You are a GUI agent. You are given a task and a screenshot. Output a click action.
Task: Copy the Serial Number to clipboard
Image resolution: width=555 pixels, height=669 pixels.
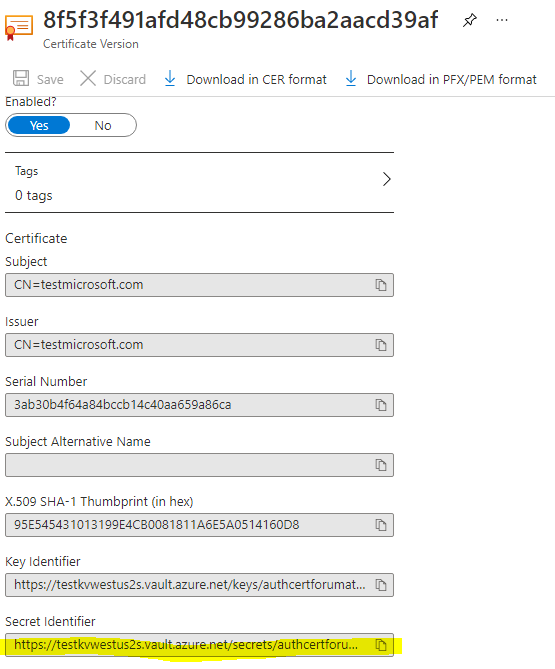(381, 405)
